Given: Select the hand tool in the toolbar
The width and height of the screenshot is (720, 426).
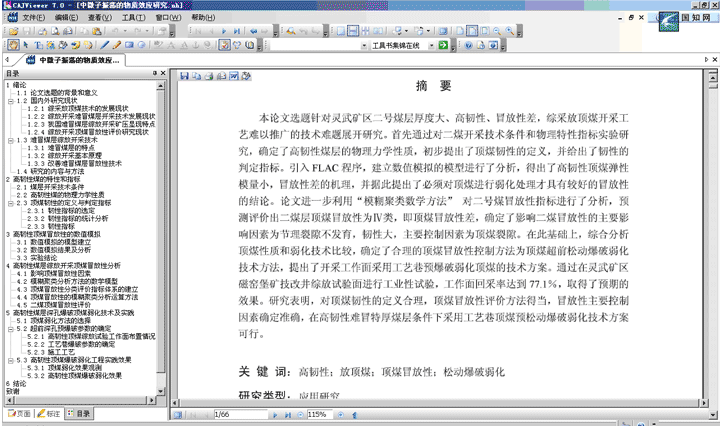Looking at the screenshot, I should (x=12, y=46).
